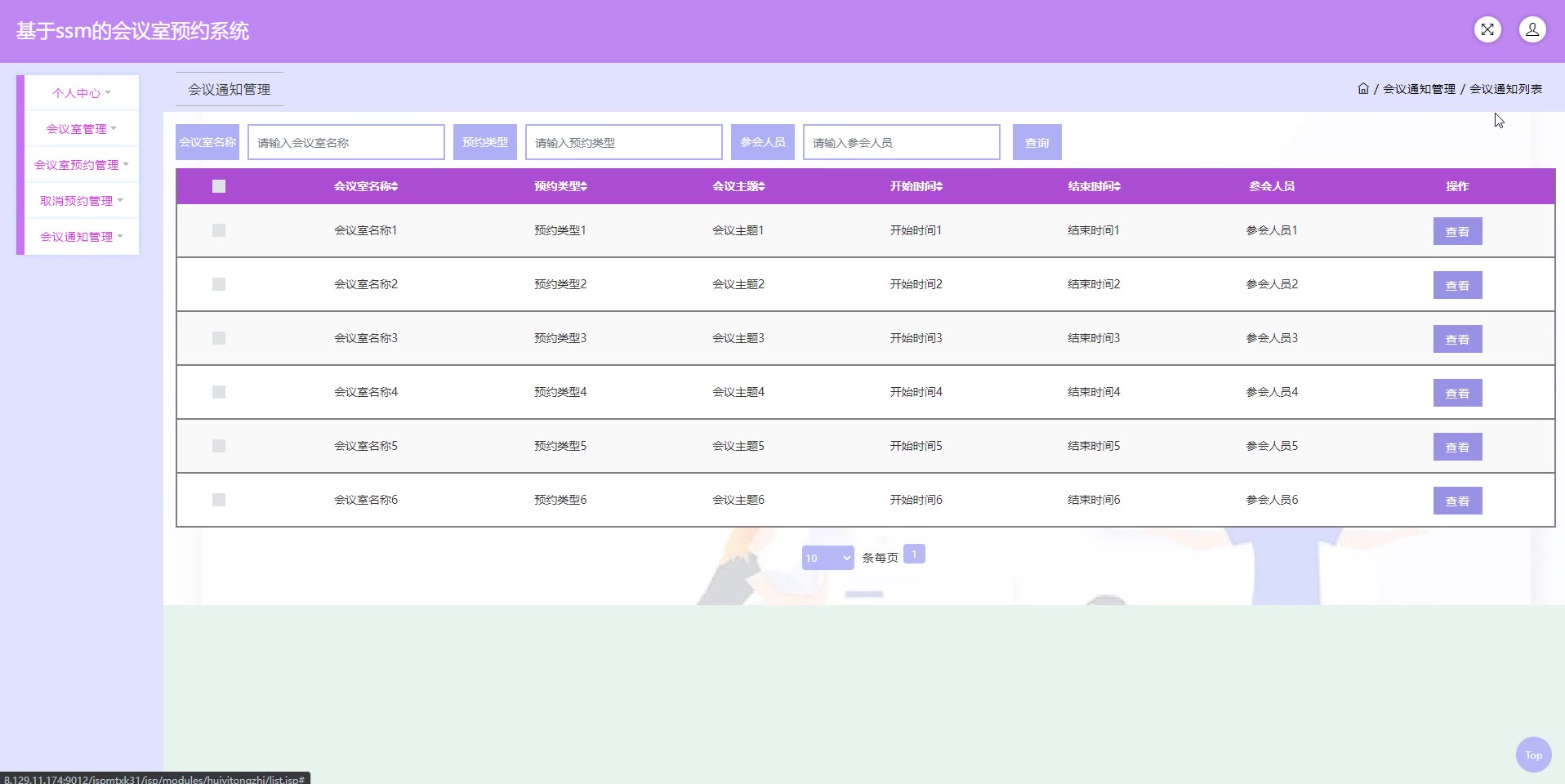Click 会议通知管理 in the breadcrumb
This screenshot has height=784, width=1565.
(1419, 89)
